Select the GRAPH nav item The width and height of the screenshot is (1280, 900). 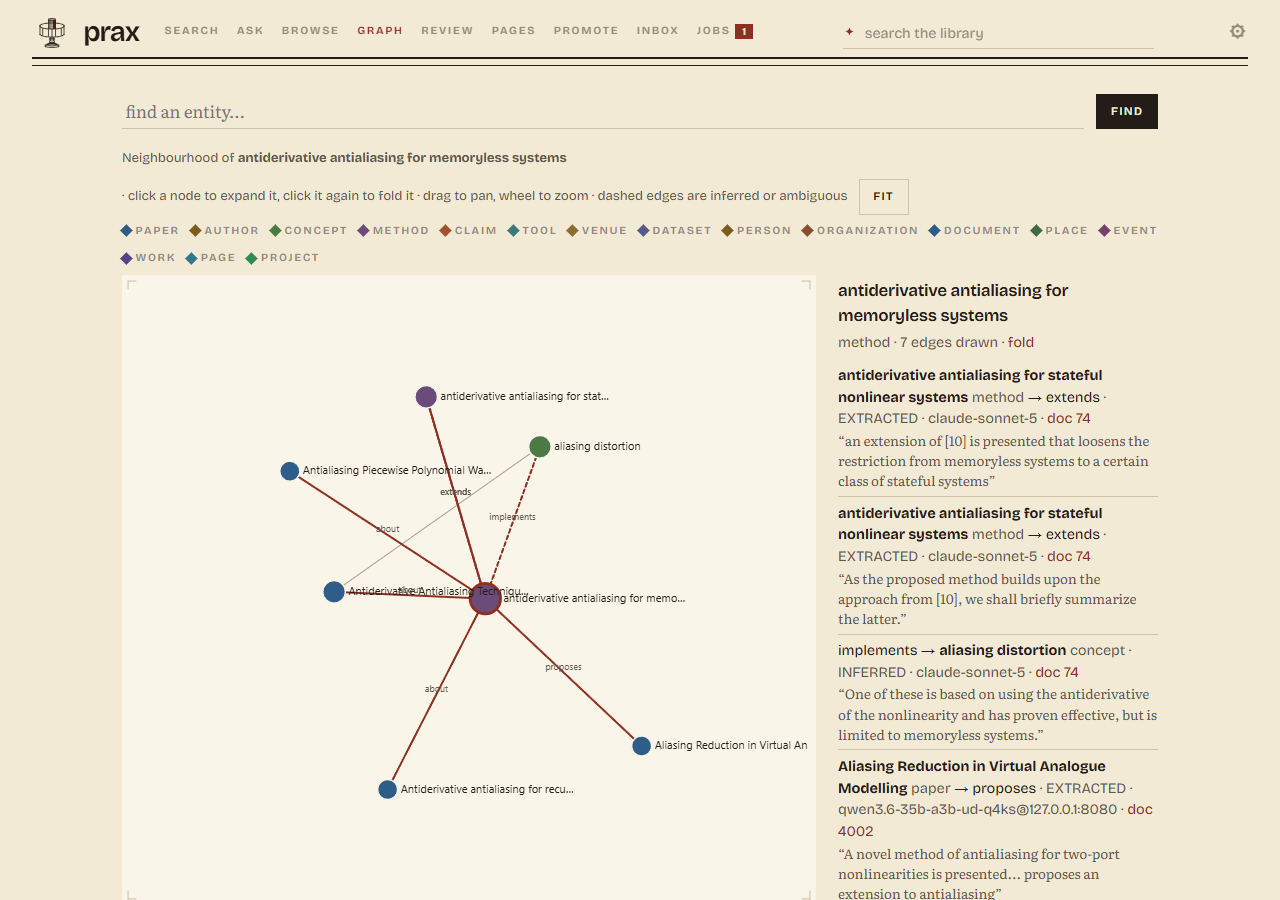[380, 31]
